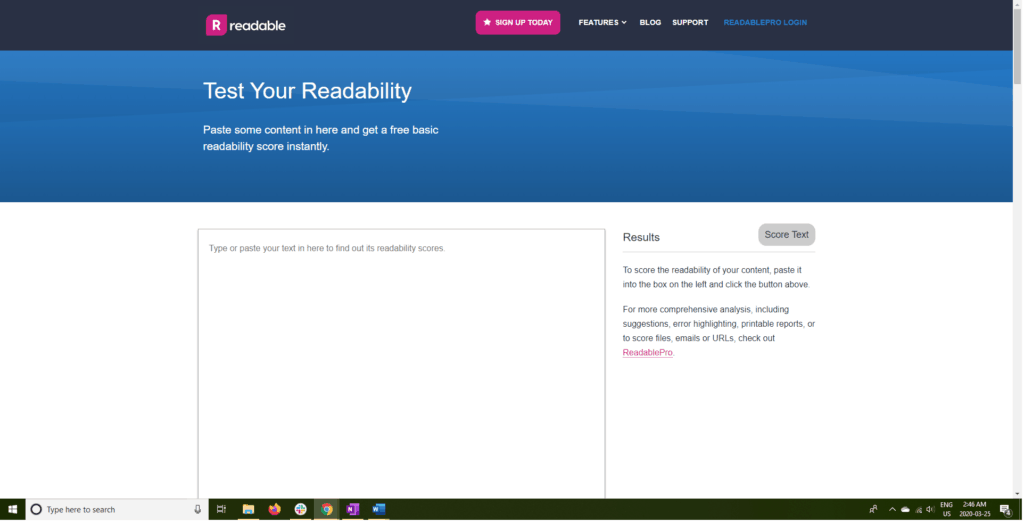The width and height of the screenshot is (1024, 522).
Task: Open the network status tray icon
Action: [x=919, y=510]
